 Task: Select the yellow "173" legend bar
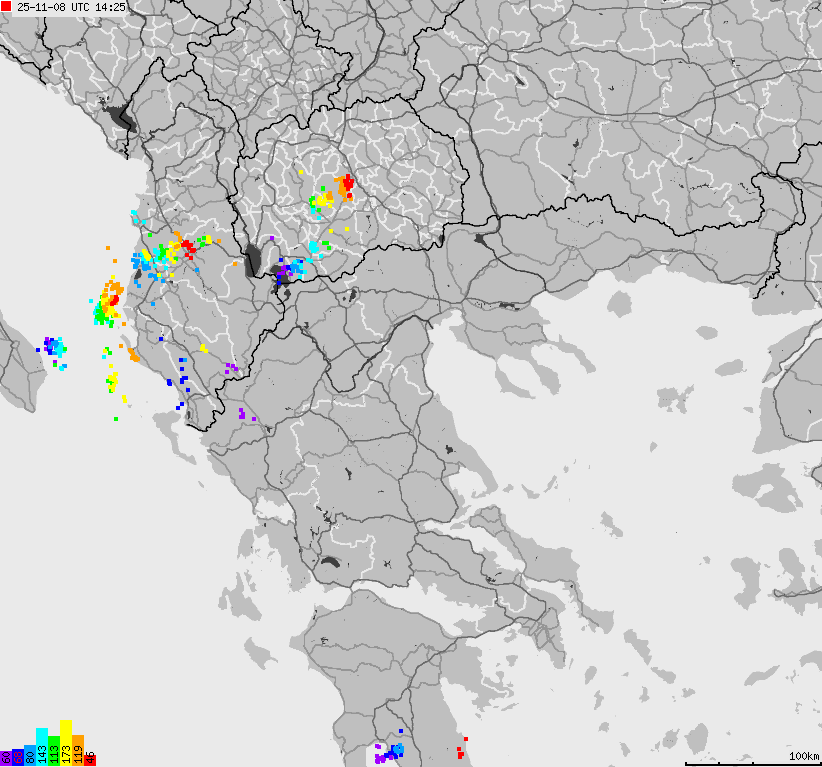click(x=67, y=748)
